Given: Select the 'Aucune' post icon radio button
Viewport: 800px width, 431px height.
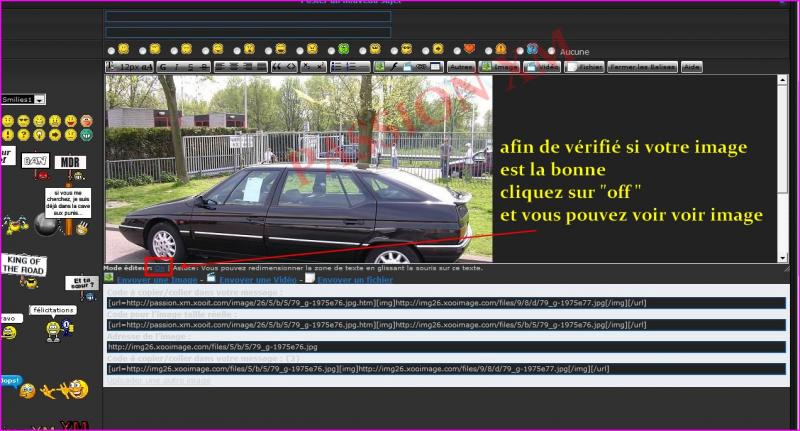Looking at the screenshot, I should (x=551, y=51).
